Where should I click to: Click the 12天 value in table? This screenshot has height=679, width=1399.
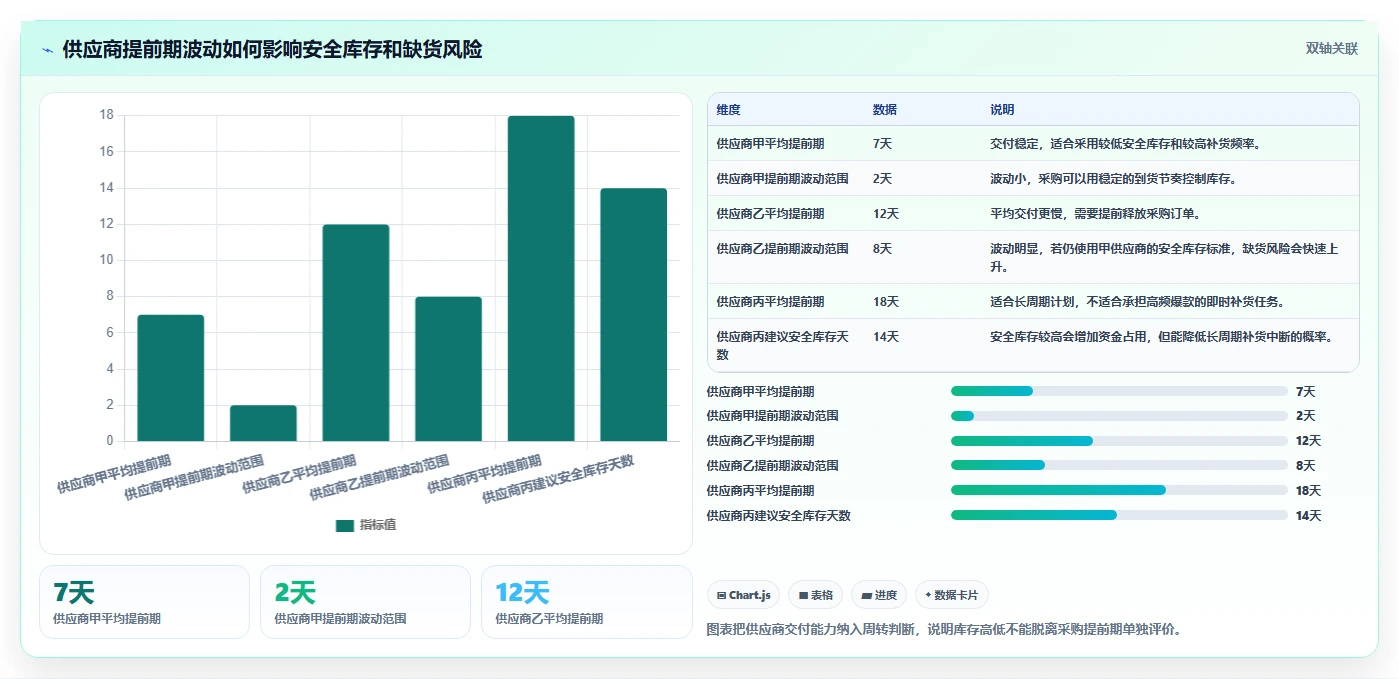[x=885, y=214]
